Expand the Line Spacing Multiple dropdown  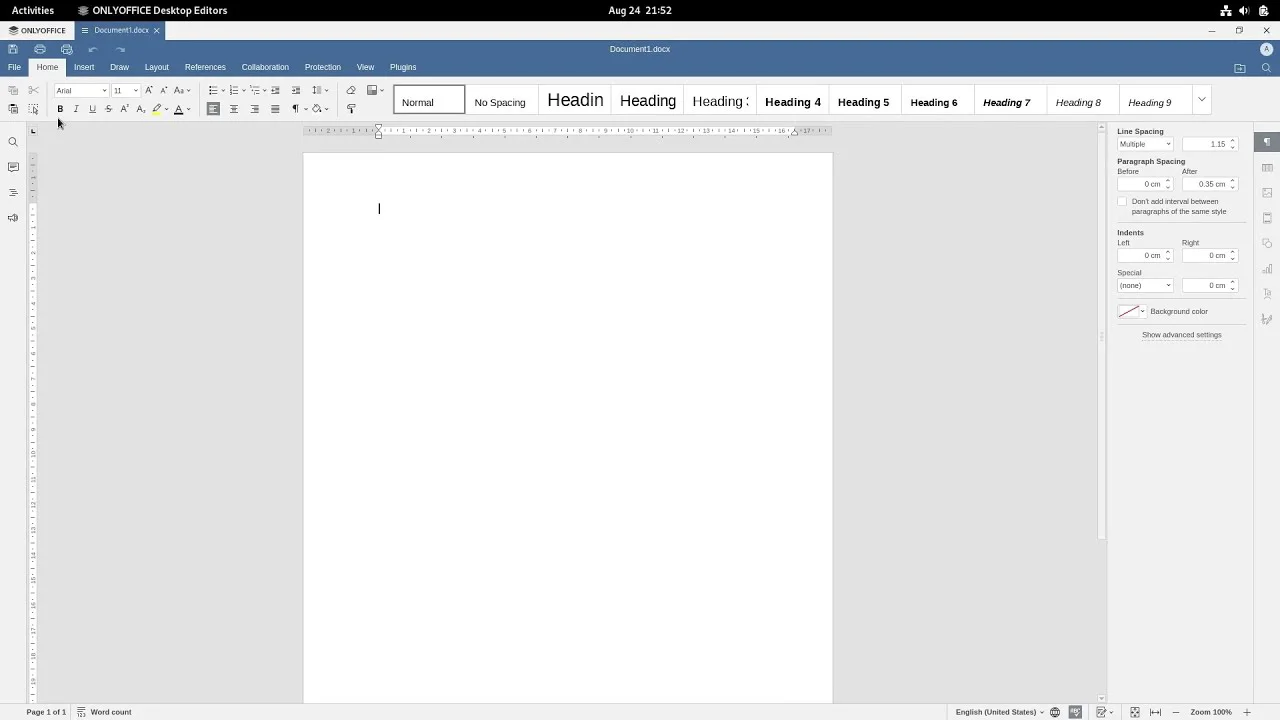(1145, 144)
